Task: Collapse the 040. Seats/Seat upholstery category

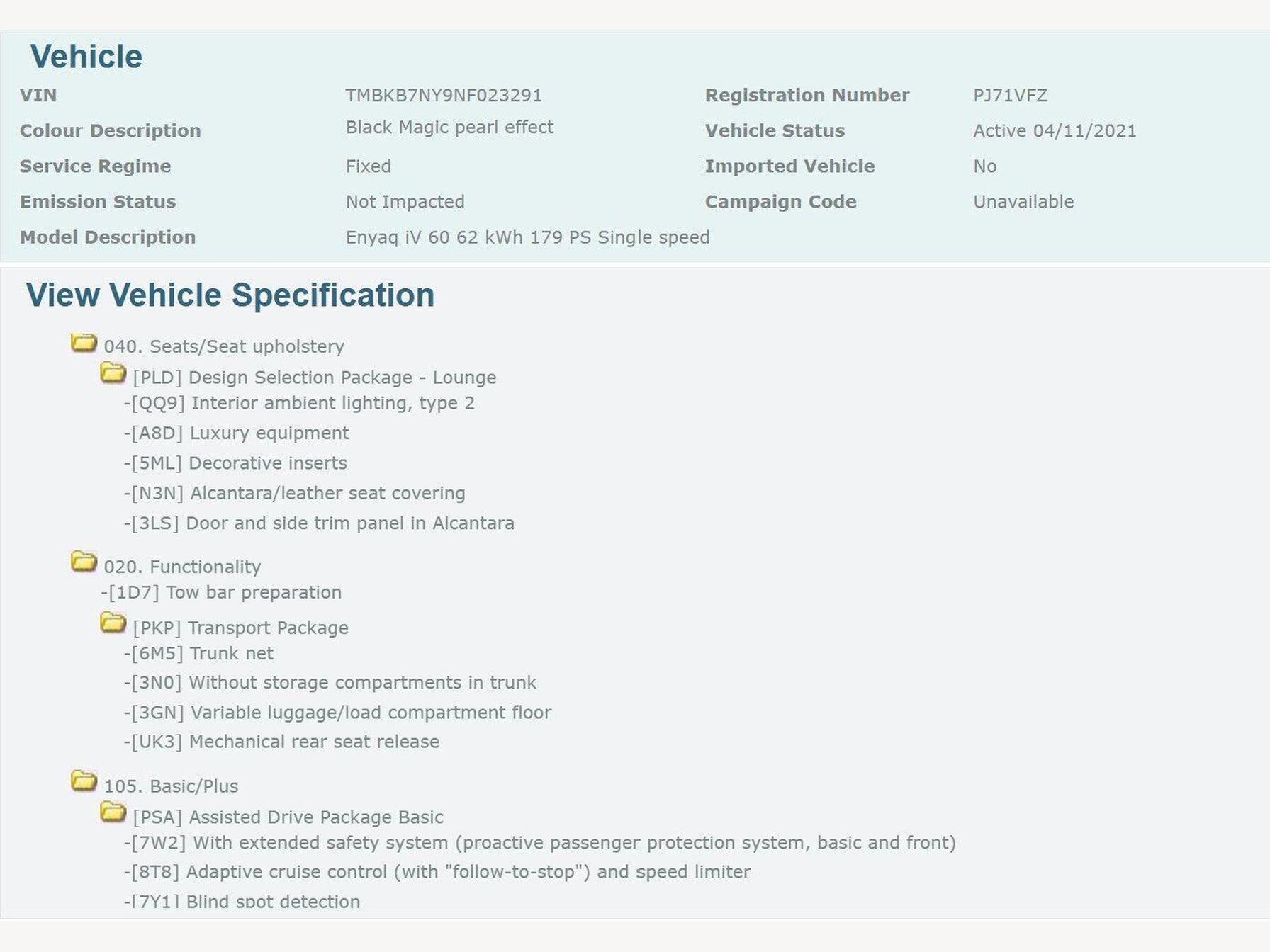Action: (224, 346)
